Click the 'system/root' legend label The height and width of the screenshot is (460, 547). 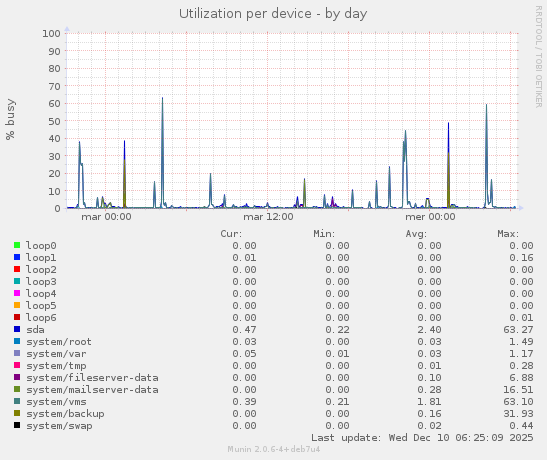coord(59,342)
